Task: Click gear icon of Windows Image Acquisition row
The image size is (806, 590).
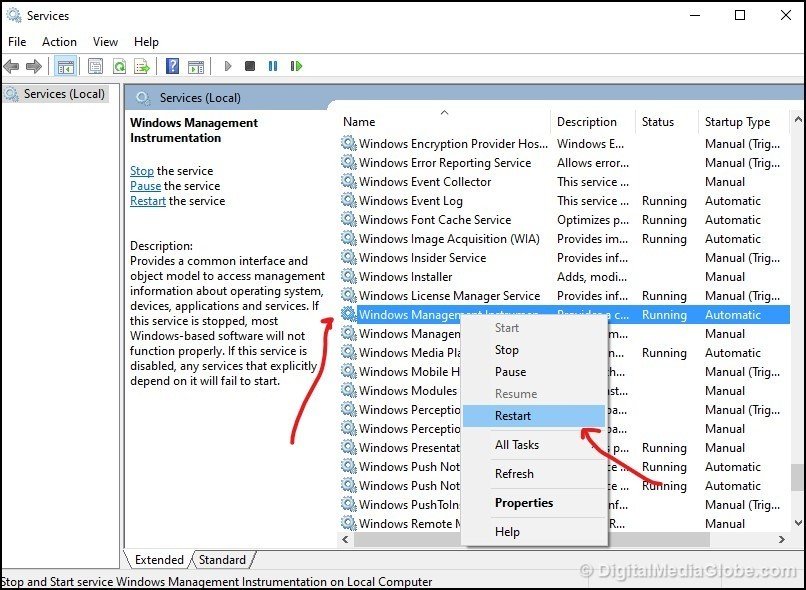Action: [349, 238]
